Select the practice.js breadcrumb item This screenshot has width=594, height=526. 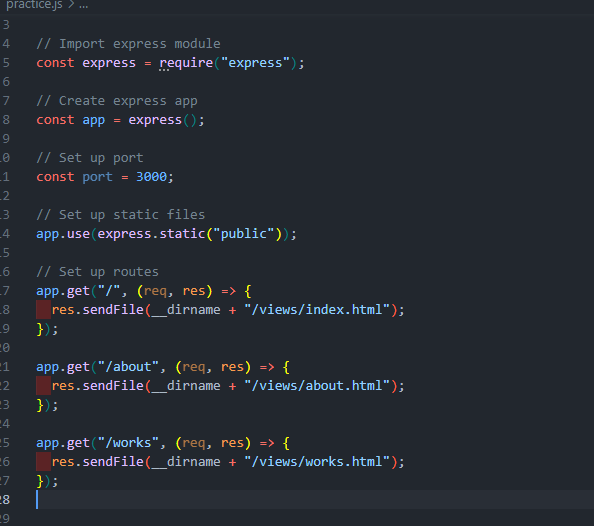pyautogui.click(x=34, y=5)
